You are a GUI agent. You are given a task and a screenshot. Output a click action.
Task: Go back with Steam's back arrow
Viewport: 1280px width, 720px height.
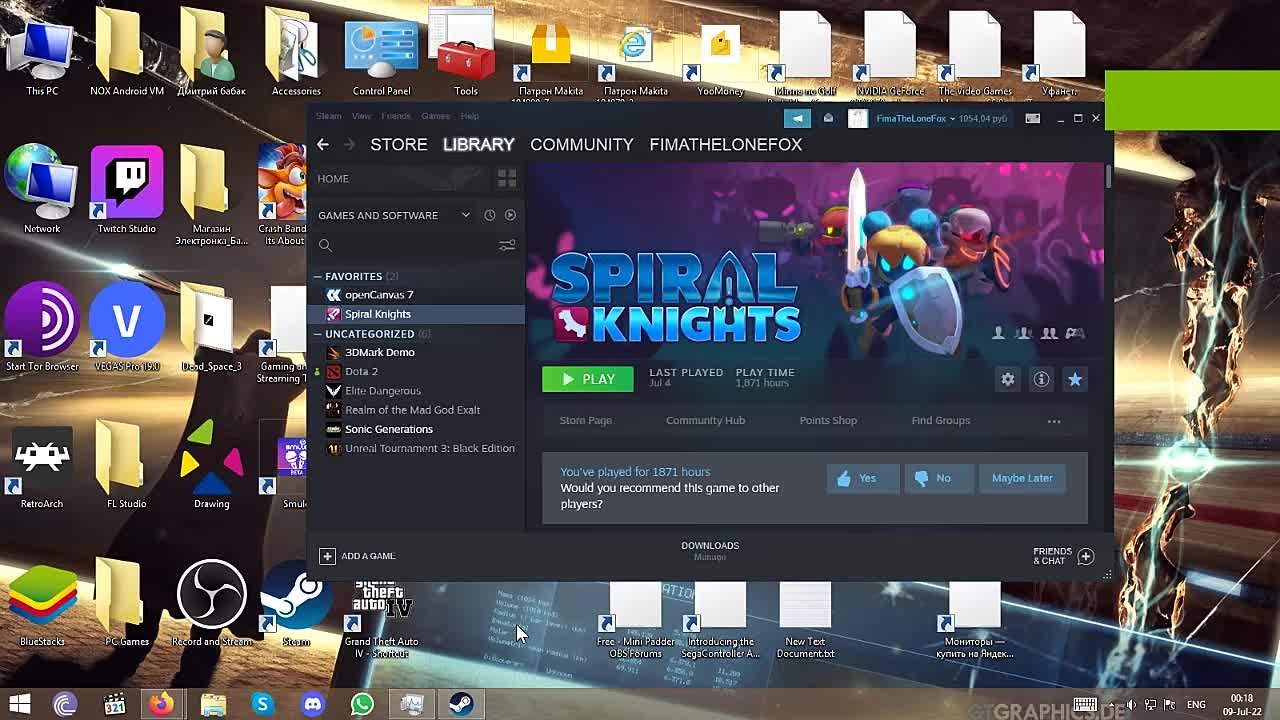322,144
